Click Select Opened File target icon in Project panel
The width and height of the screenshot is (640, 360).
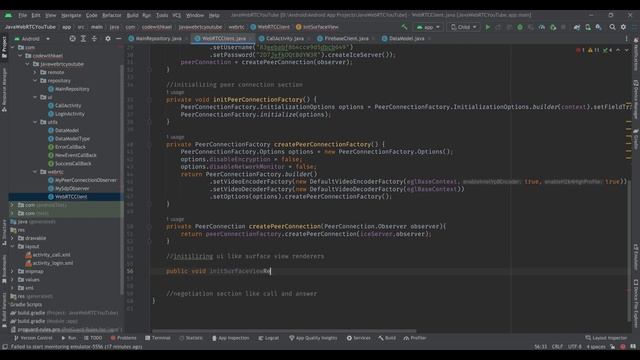coord(72,38)
